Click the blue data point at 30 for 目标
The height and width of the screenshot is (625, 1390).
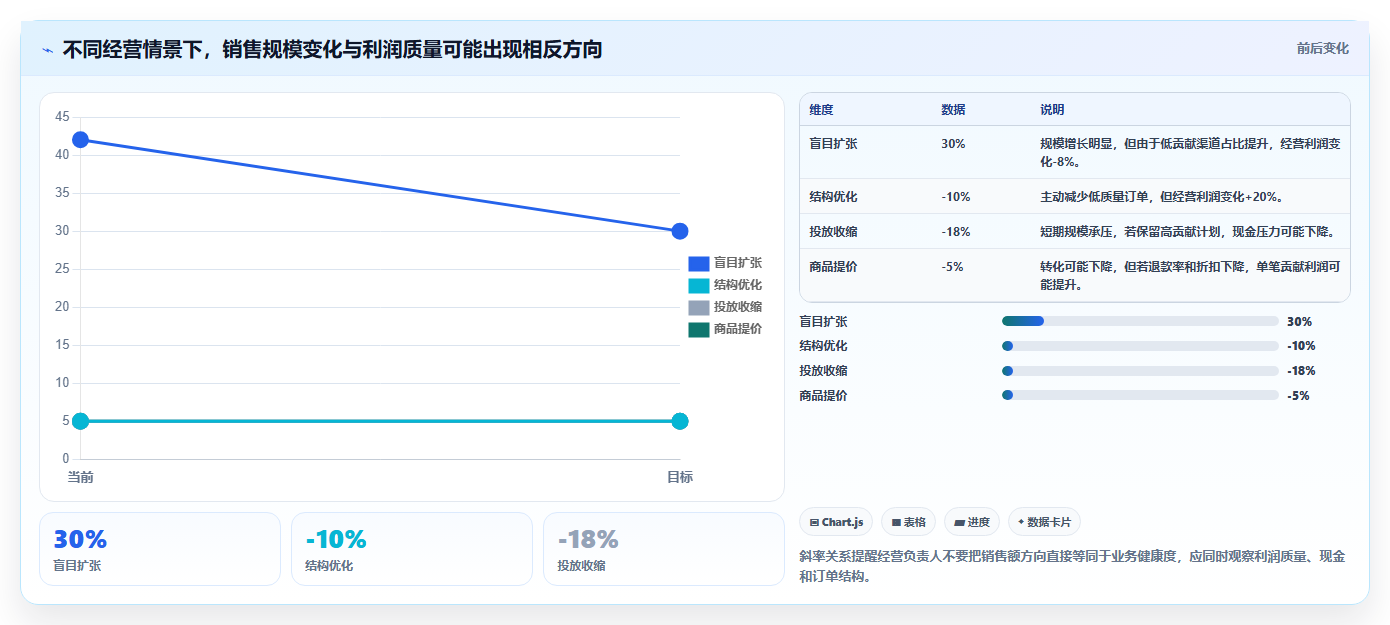click(680, 231)
